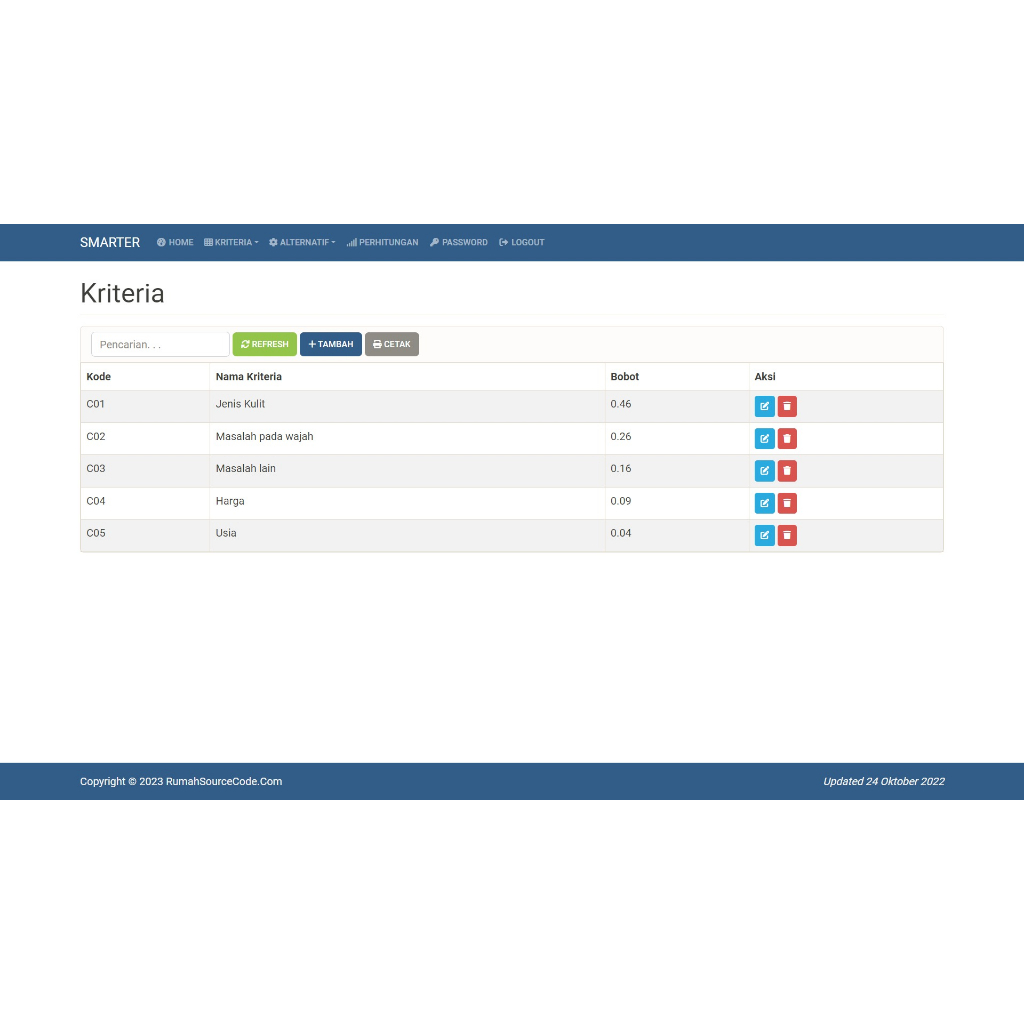Edit the Masalah pada wajah row

point(764,438)
